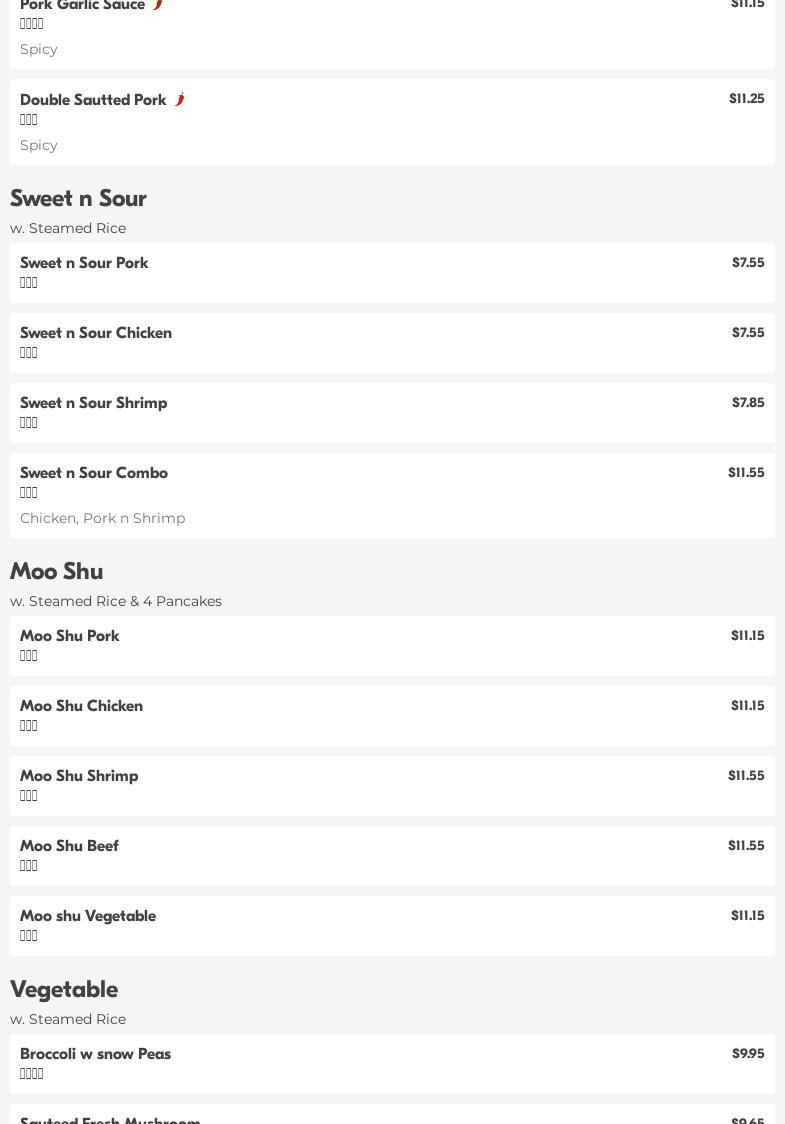
Task: Click the chili icon next to Pork Garlic Sauce
Action: 158,5
